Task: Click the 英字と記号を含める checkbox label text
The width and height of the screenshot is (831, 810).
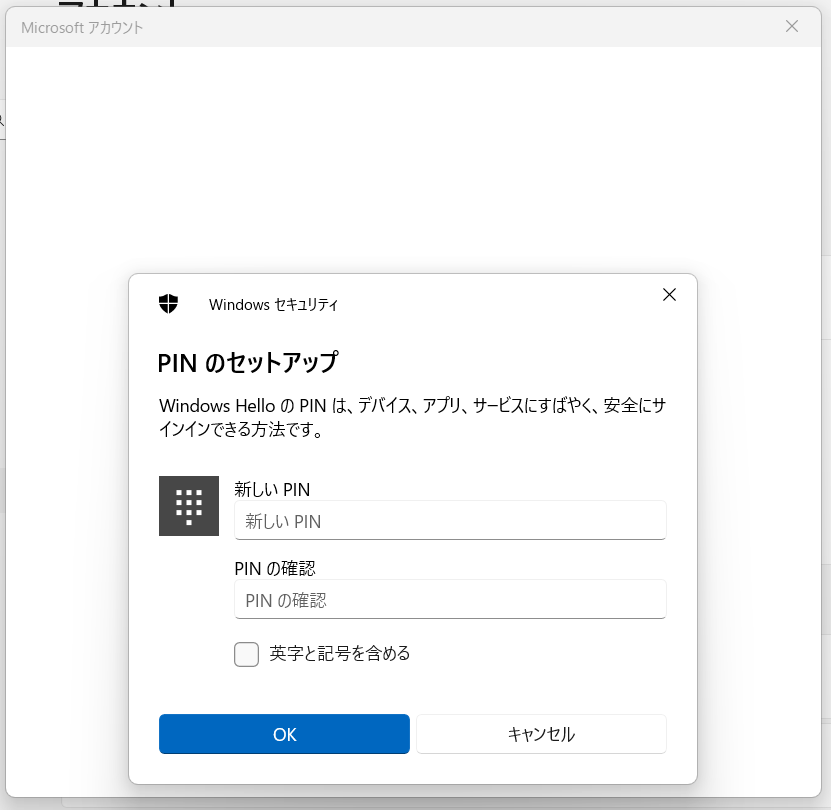Action: tap(340, 654)
